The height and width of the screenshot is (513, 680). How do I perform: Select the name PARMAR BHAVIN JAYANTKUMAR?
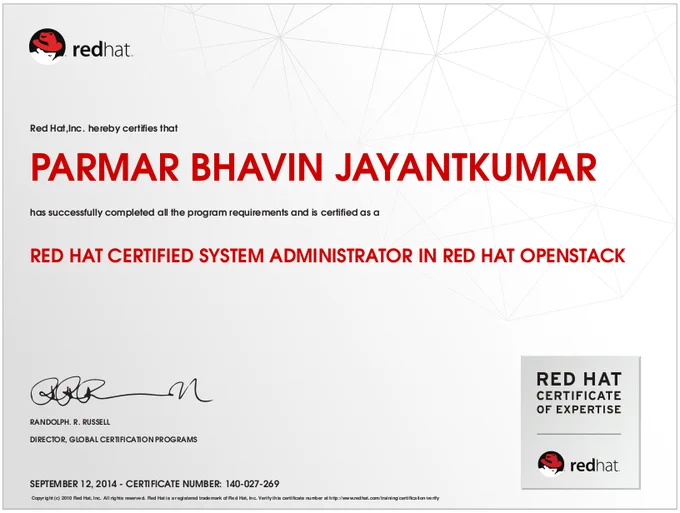(x=314, y=167)
